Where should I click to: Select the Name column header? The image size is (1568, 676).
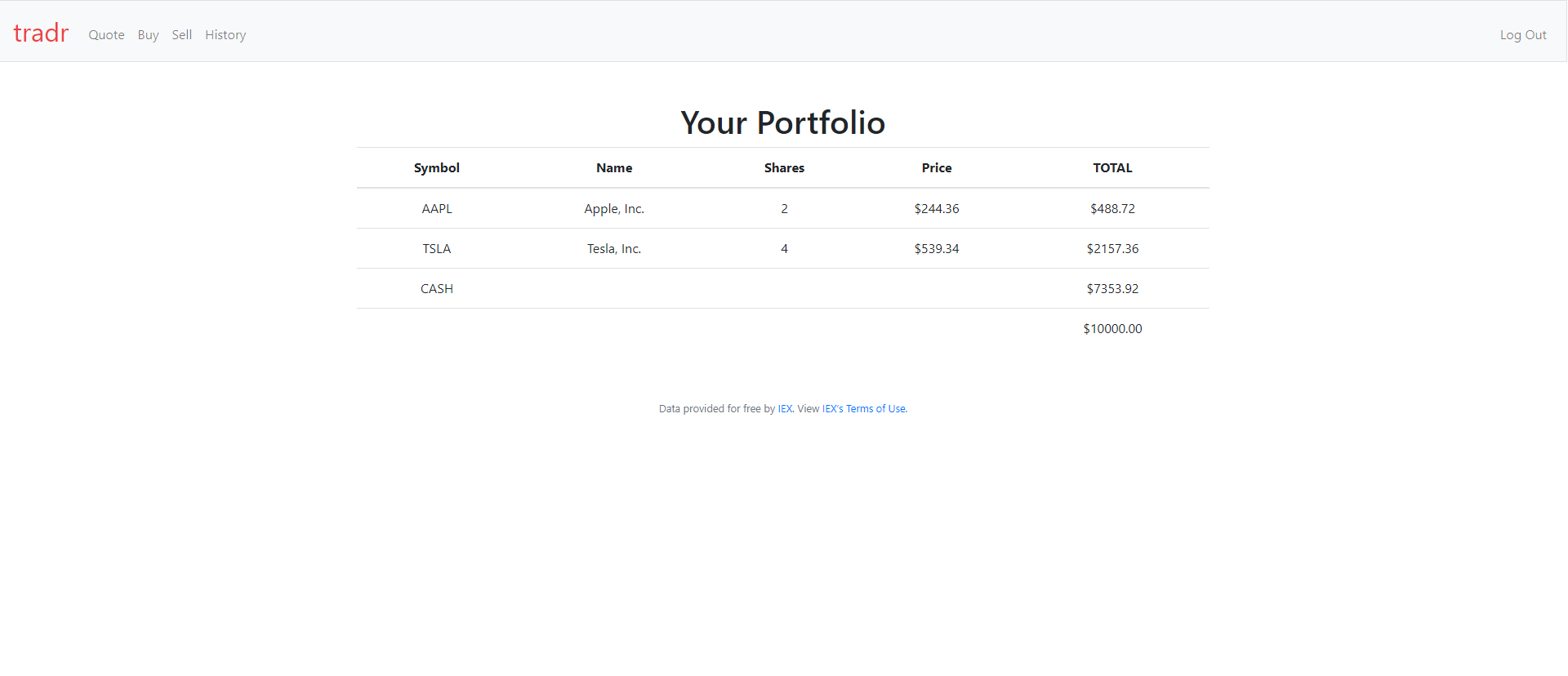coord(614,168)
